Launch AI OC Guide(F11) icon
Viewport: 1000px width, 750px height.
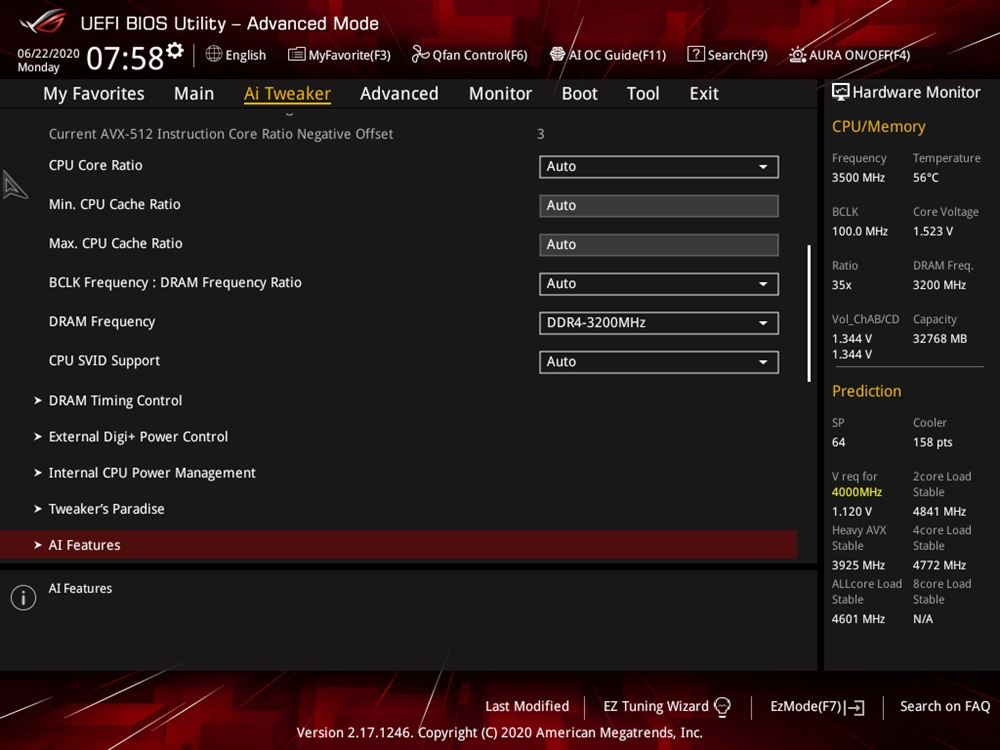[x=557, y=54]
